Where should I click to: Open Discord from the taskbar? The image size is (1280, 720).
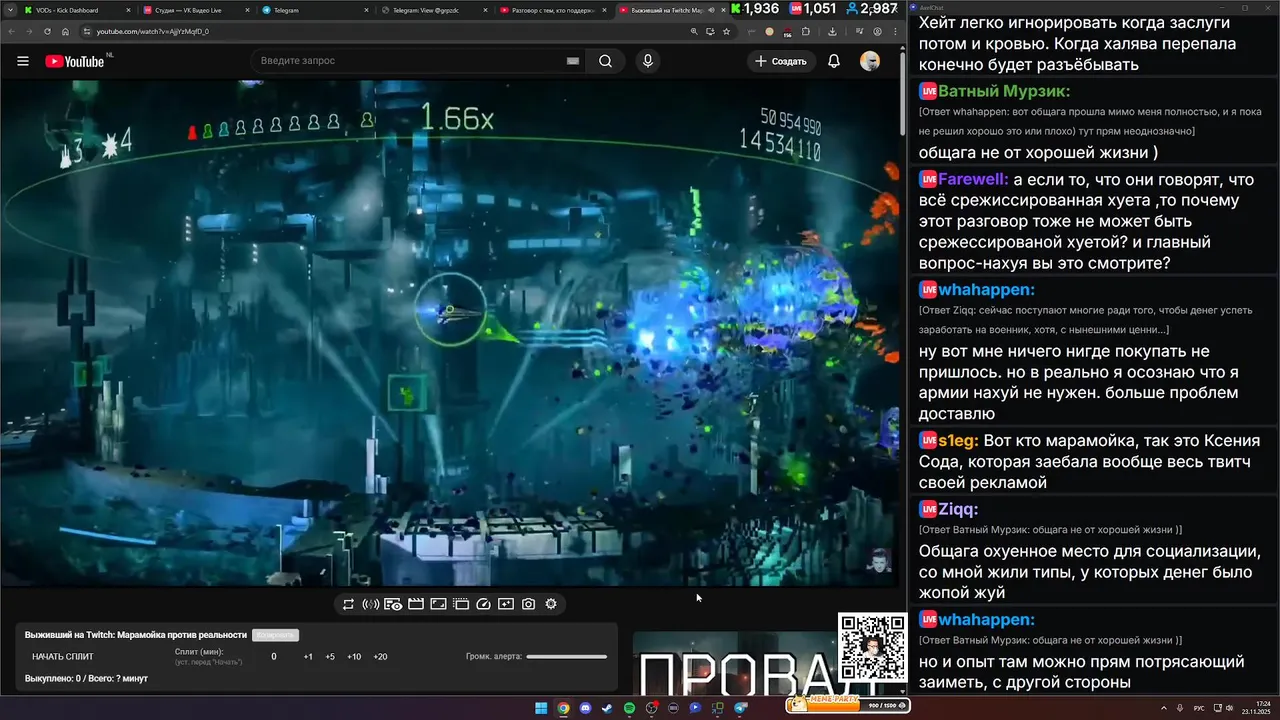point(585,708)
